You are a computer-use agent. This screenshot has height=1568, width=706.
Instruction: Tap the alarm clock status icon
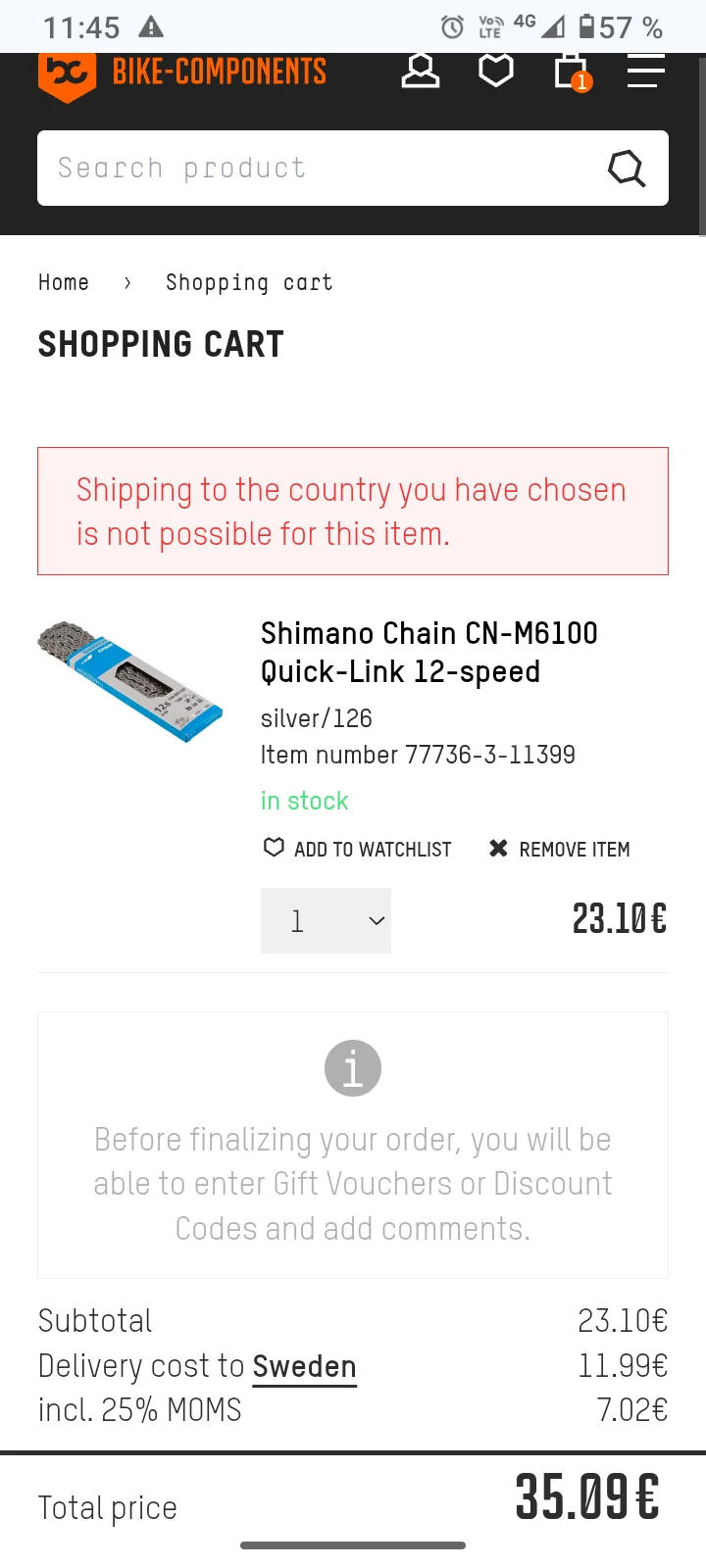coord(452,26)
